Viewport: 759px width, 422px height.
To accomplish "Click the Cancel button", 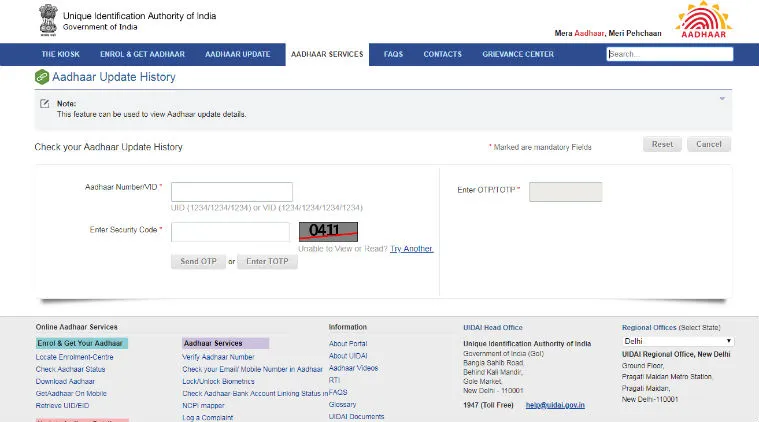I will (709, 144).
